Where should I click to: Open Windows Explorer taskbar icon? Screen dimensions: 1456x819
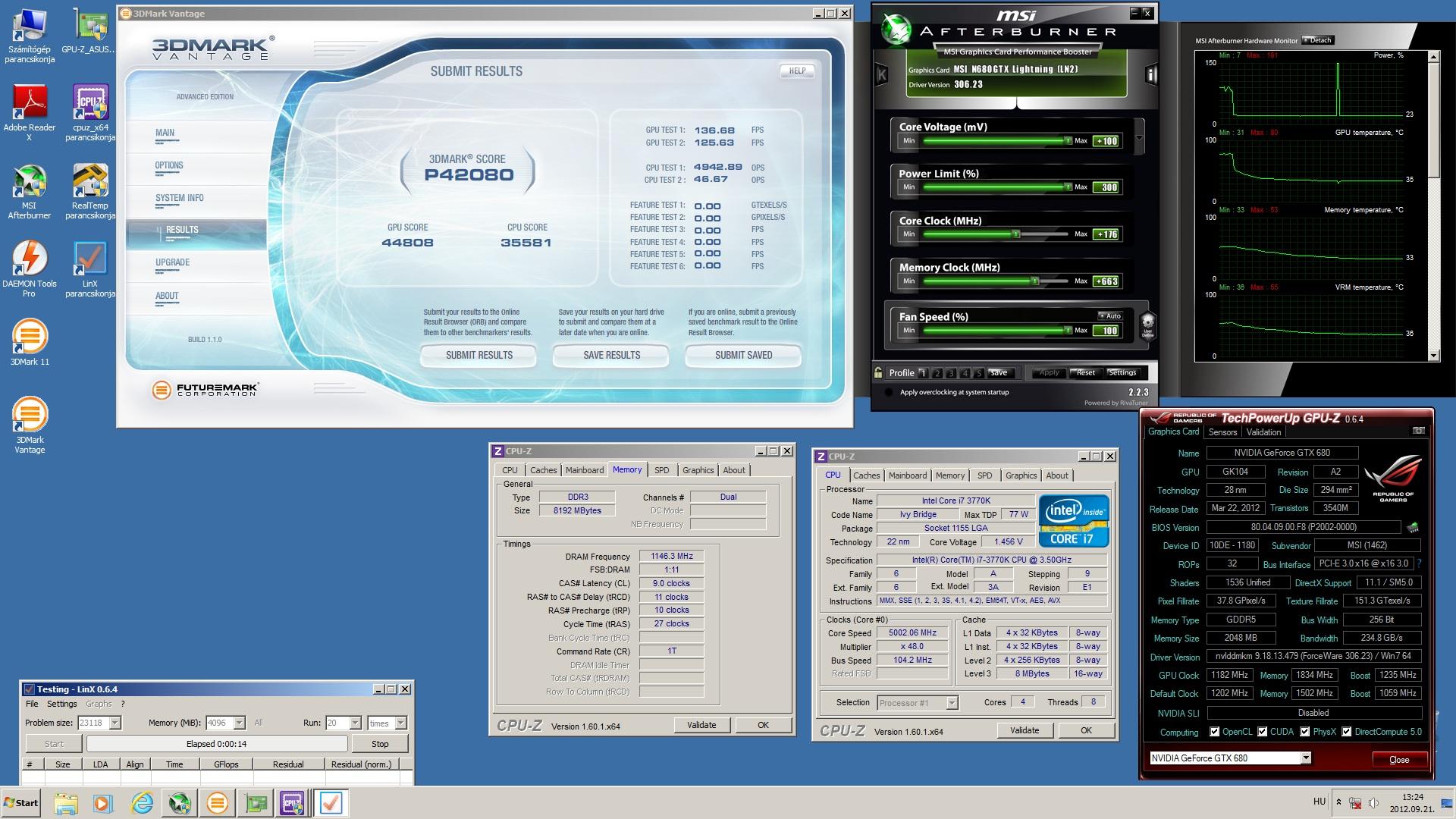(x=66, y=803)
